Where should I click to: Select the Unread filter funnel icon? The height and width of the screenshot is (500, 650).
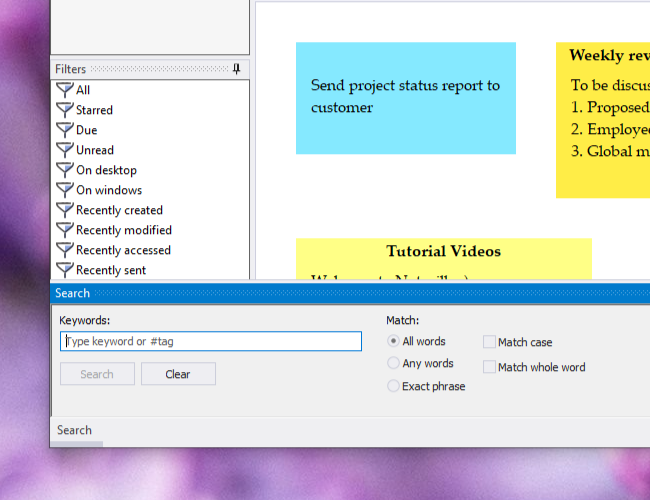65,150
